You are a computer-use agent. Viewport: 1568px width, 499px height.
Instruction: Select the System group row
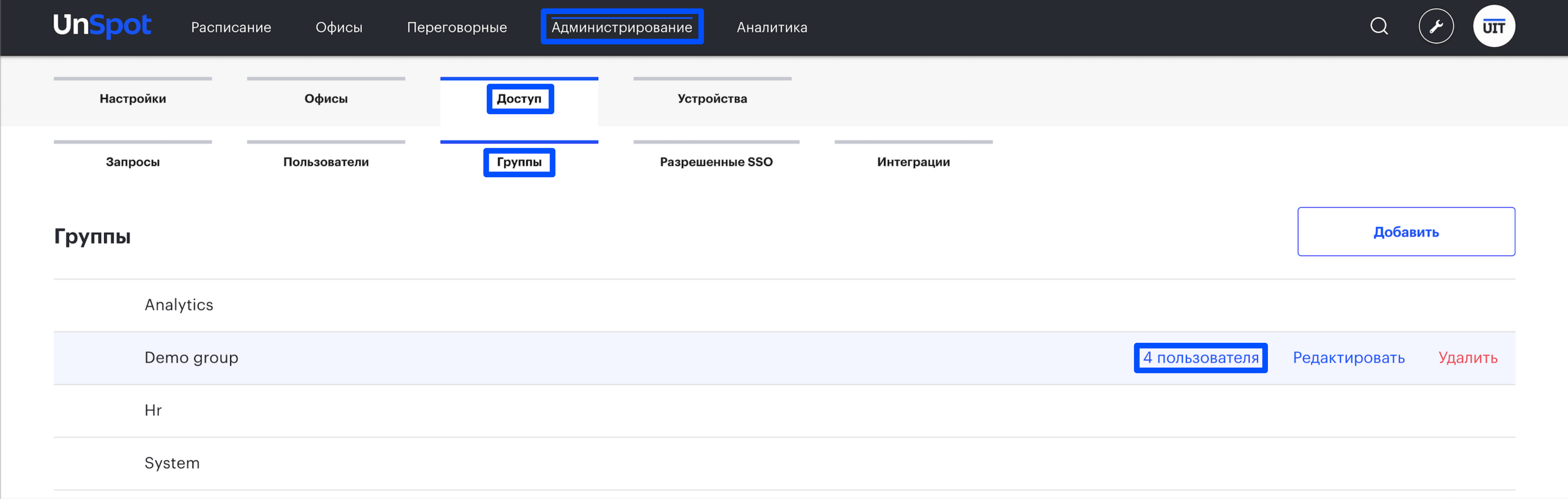[784, 464]
